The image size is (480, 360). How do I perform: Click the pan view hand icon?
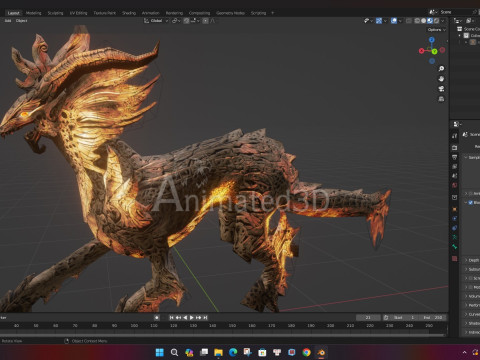click(x=441, y=79)
